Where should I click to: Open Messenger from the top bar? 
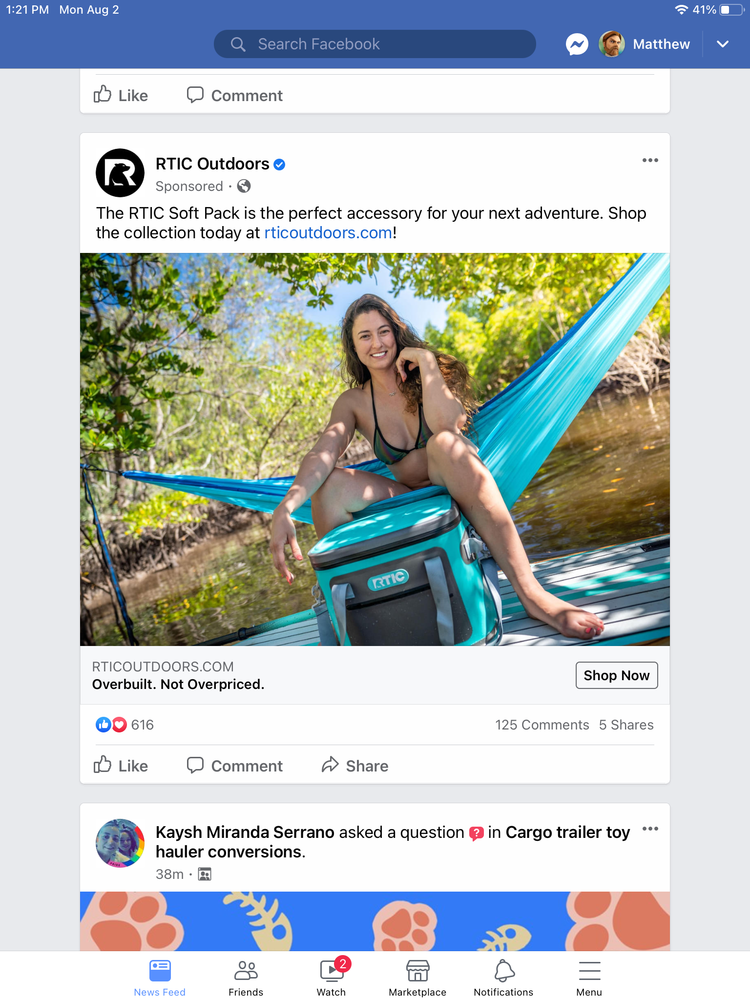coord(577,44)
